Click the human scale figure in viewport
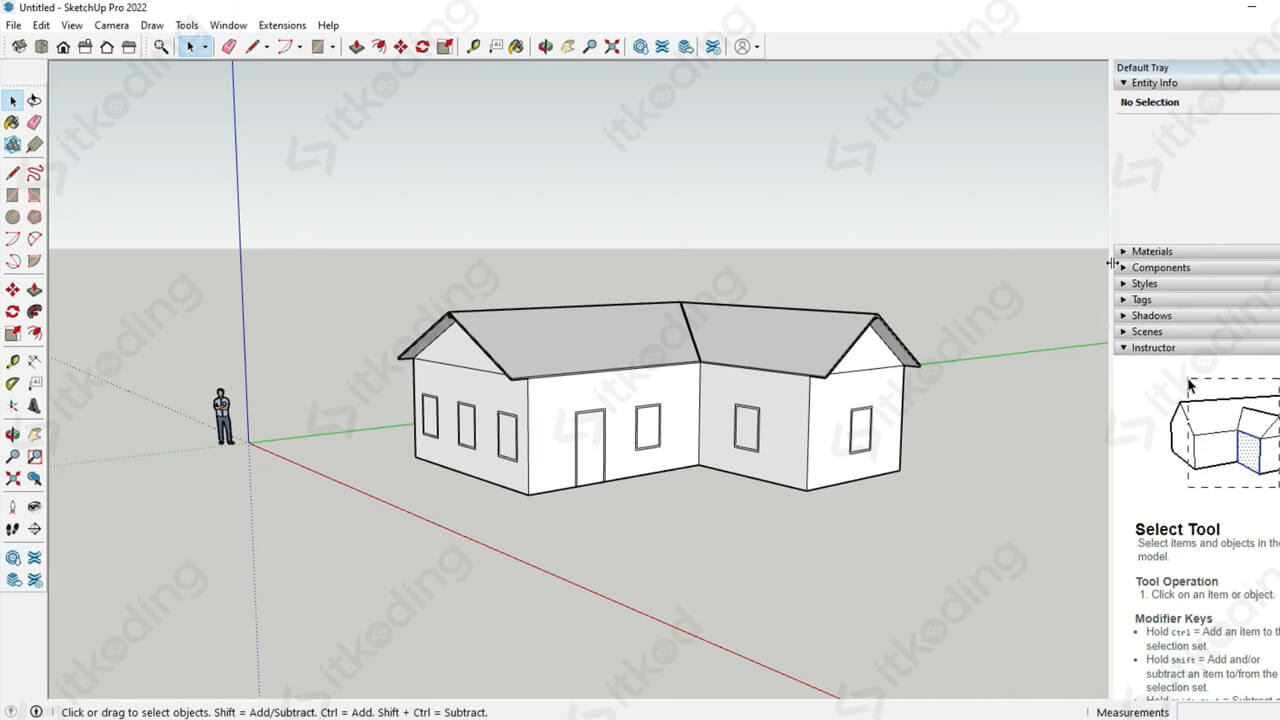The height and width of the screenshot is (720, 1280). coord(222,417)
